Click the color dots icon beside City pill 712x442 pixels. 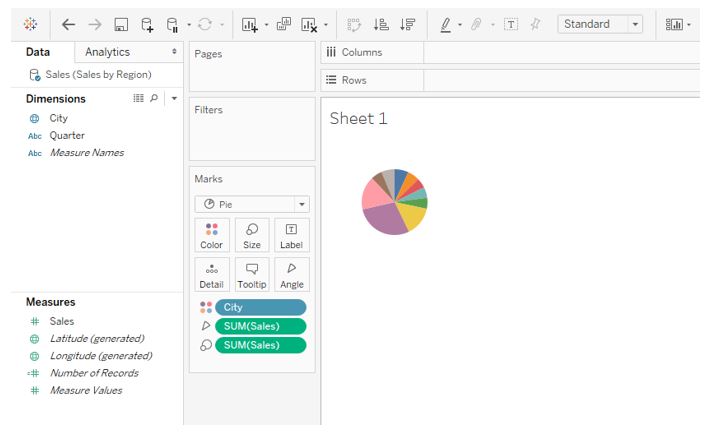coord(206,308)
